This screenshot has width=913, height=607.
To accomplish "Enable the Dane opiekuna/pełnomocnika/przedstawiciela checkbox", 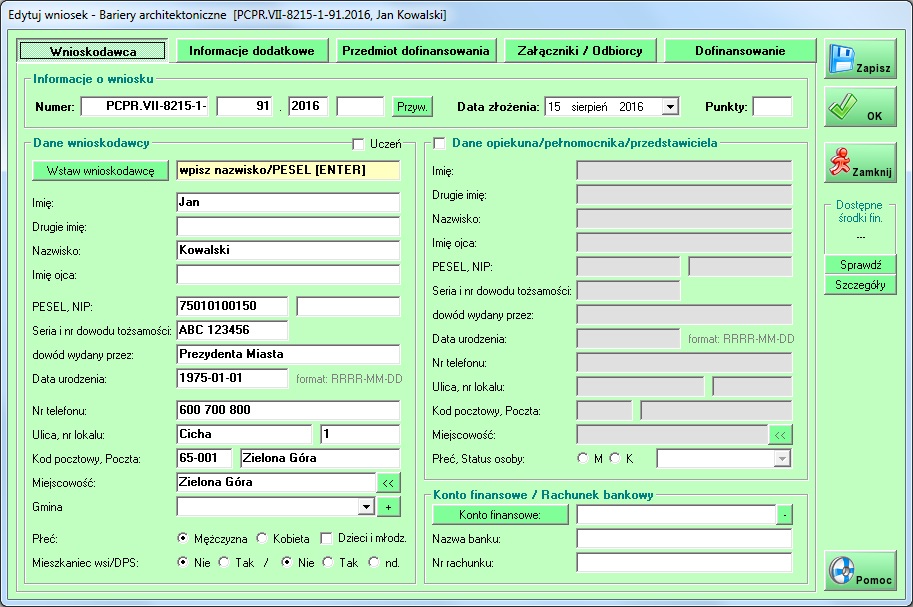I will coord(439,143).
